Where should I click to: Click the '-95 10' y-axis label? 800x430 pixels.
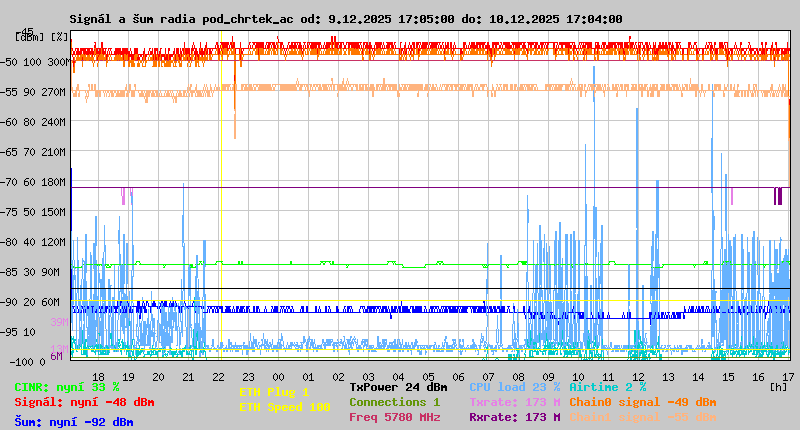click(18, 332)
